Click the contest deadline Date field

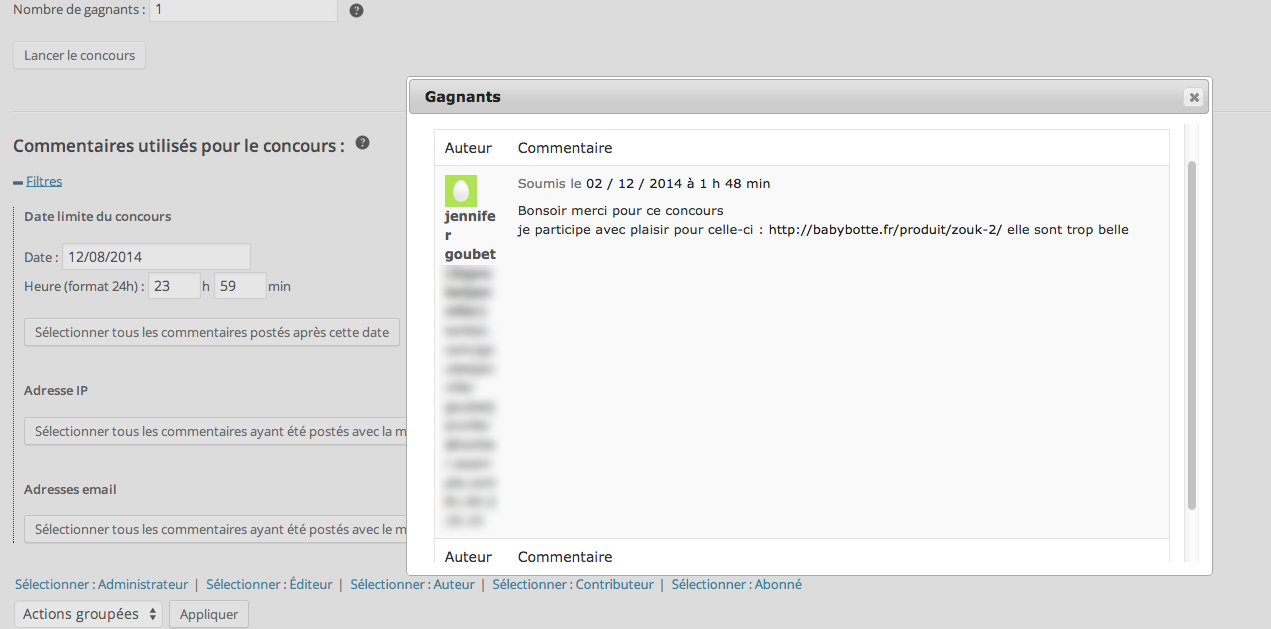click(156, 257)
